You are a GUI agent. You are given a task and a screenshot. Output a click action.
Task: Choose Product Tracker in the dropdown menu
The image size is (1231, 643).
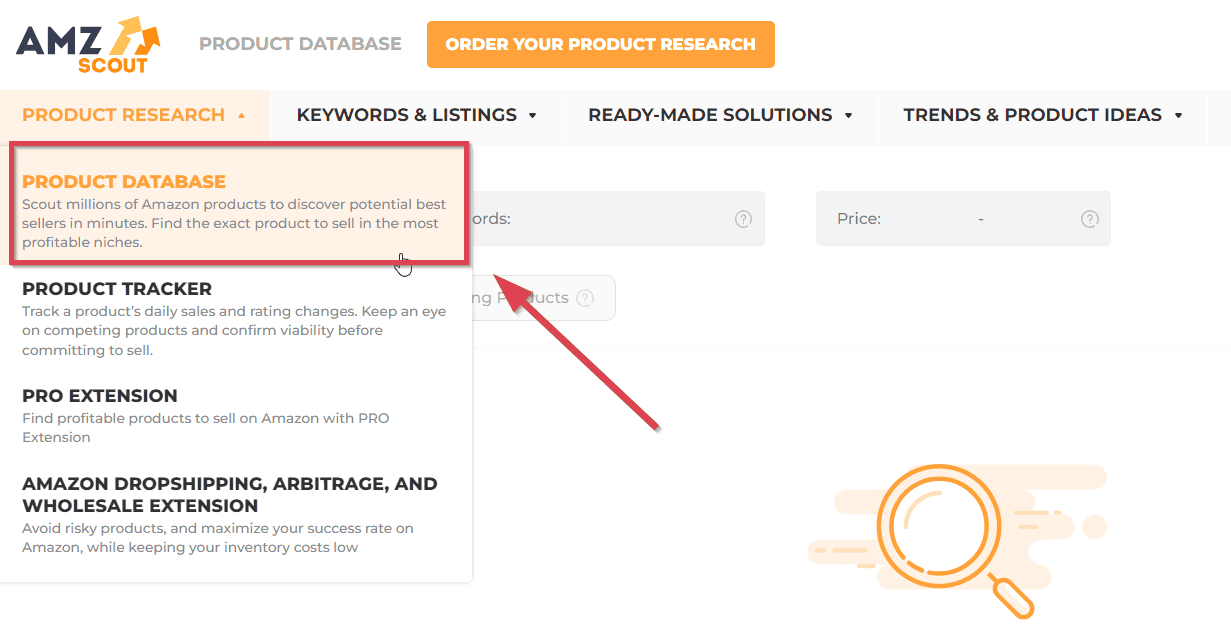point(117,289)
